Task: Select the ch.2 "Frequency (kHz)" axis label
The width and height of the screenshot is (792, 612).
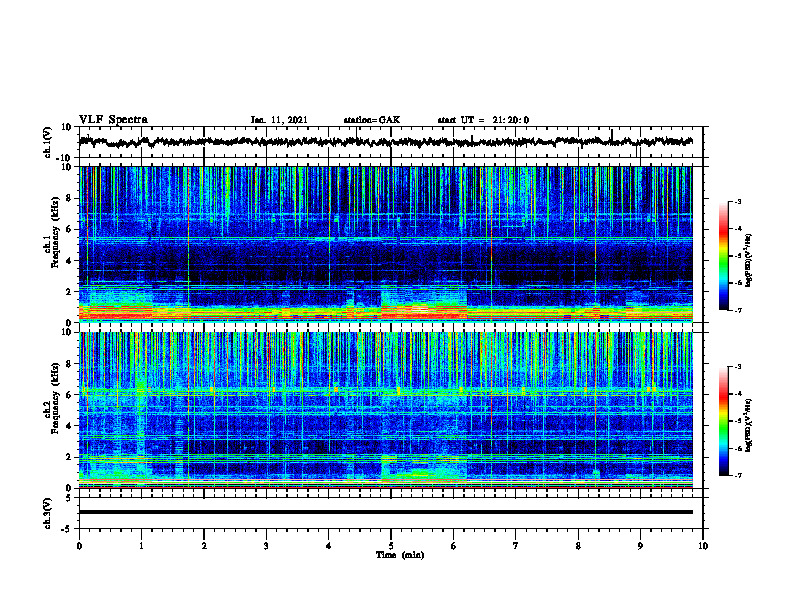Action: (x=55, y=398)
